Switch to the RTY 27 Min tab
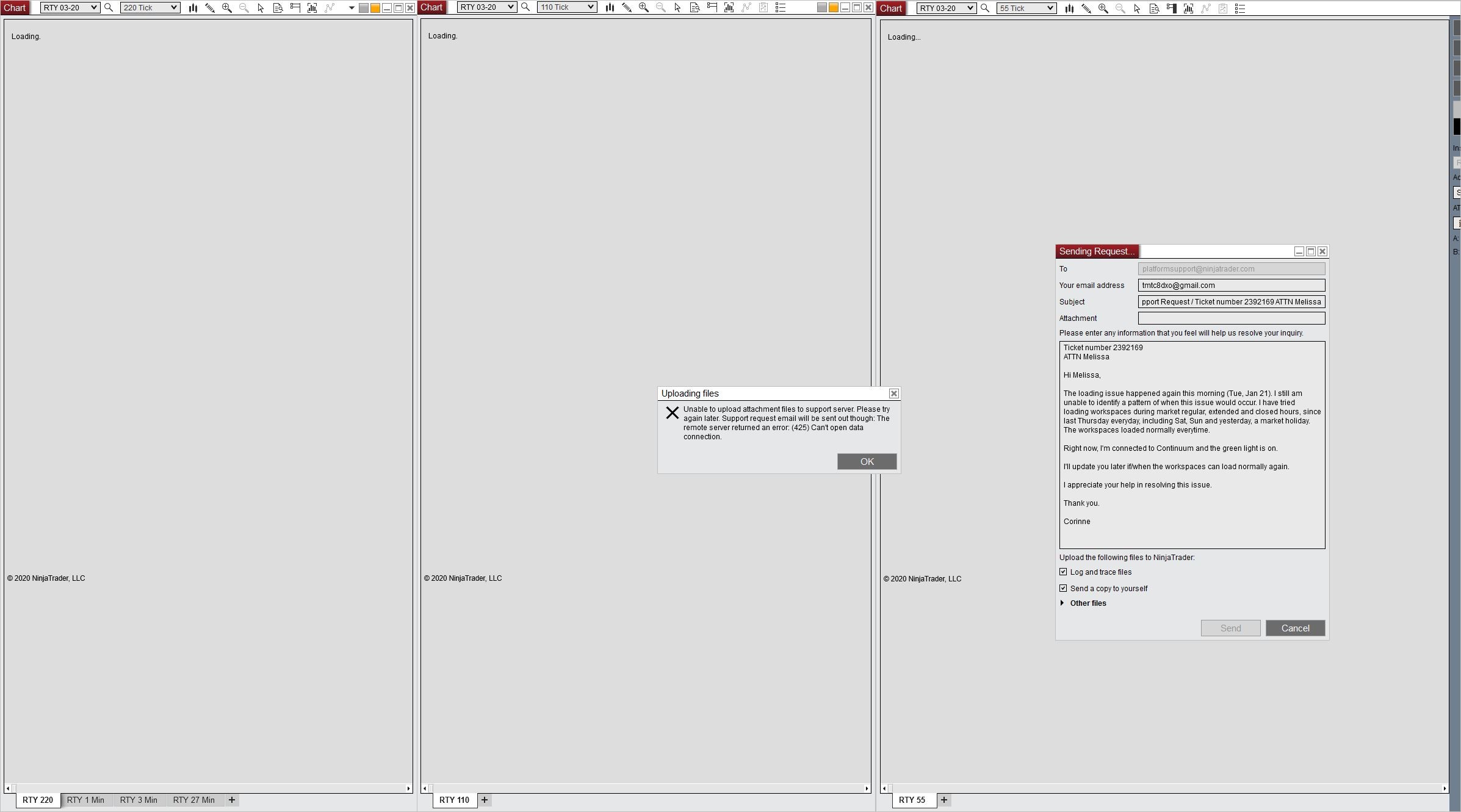 pyautogui.click(x=193, y=800)
